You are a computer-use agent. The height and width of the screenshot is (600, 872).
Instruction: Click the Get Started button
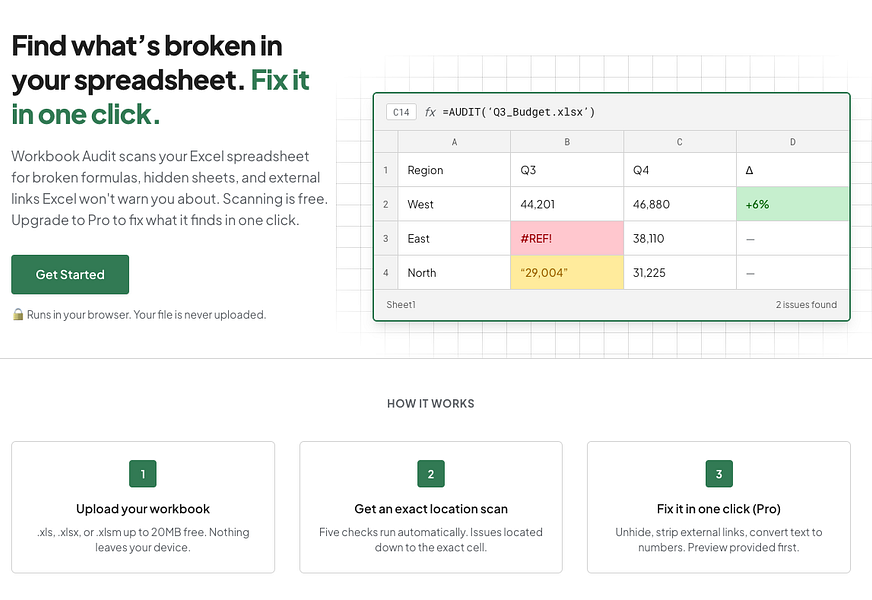(x=70, y=274)
